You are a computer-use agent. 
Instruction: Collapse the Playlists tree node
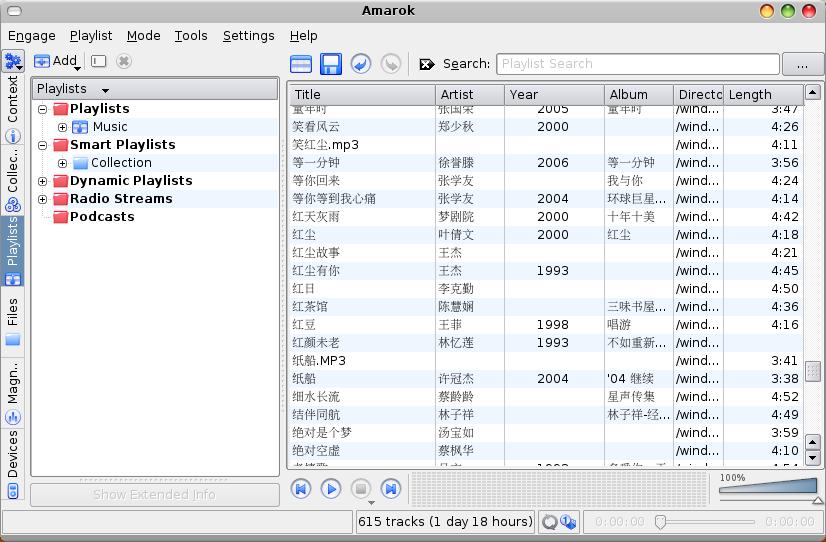click(43, 109)
